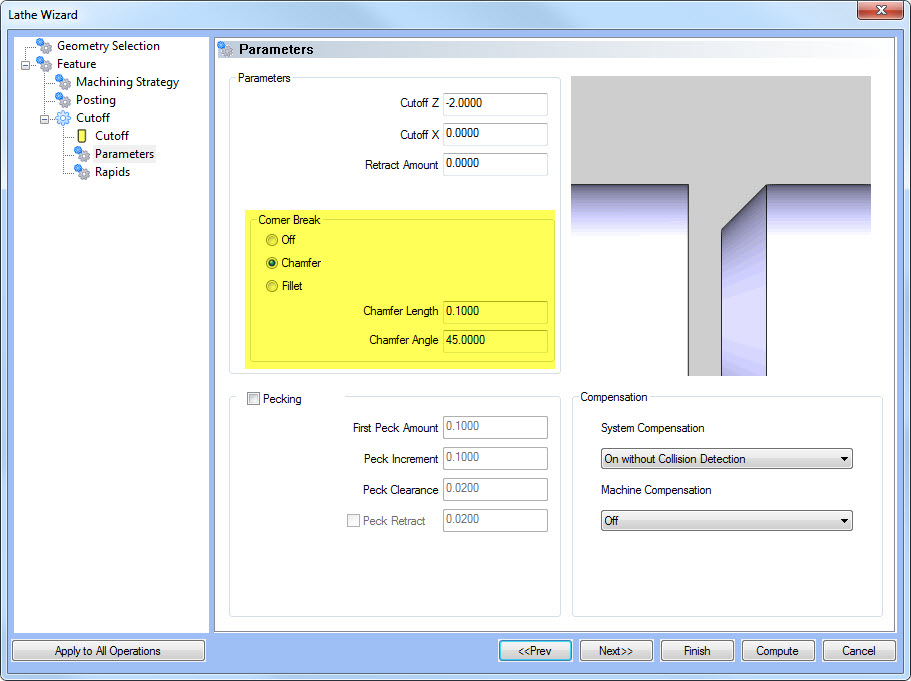Screen dimensions: 911x681
Task: Open the Rapids page
Action: click(112, 172)
